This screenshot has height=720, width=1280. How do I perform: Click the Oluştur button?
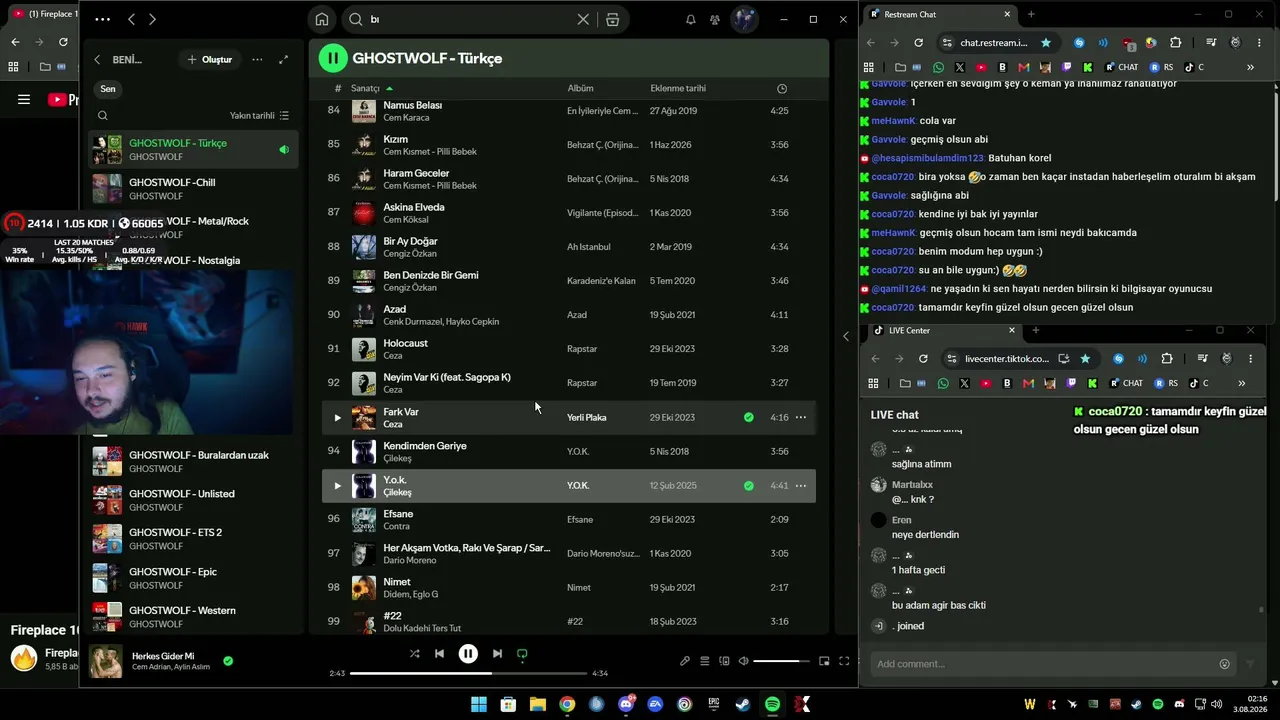pos(209,60)
